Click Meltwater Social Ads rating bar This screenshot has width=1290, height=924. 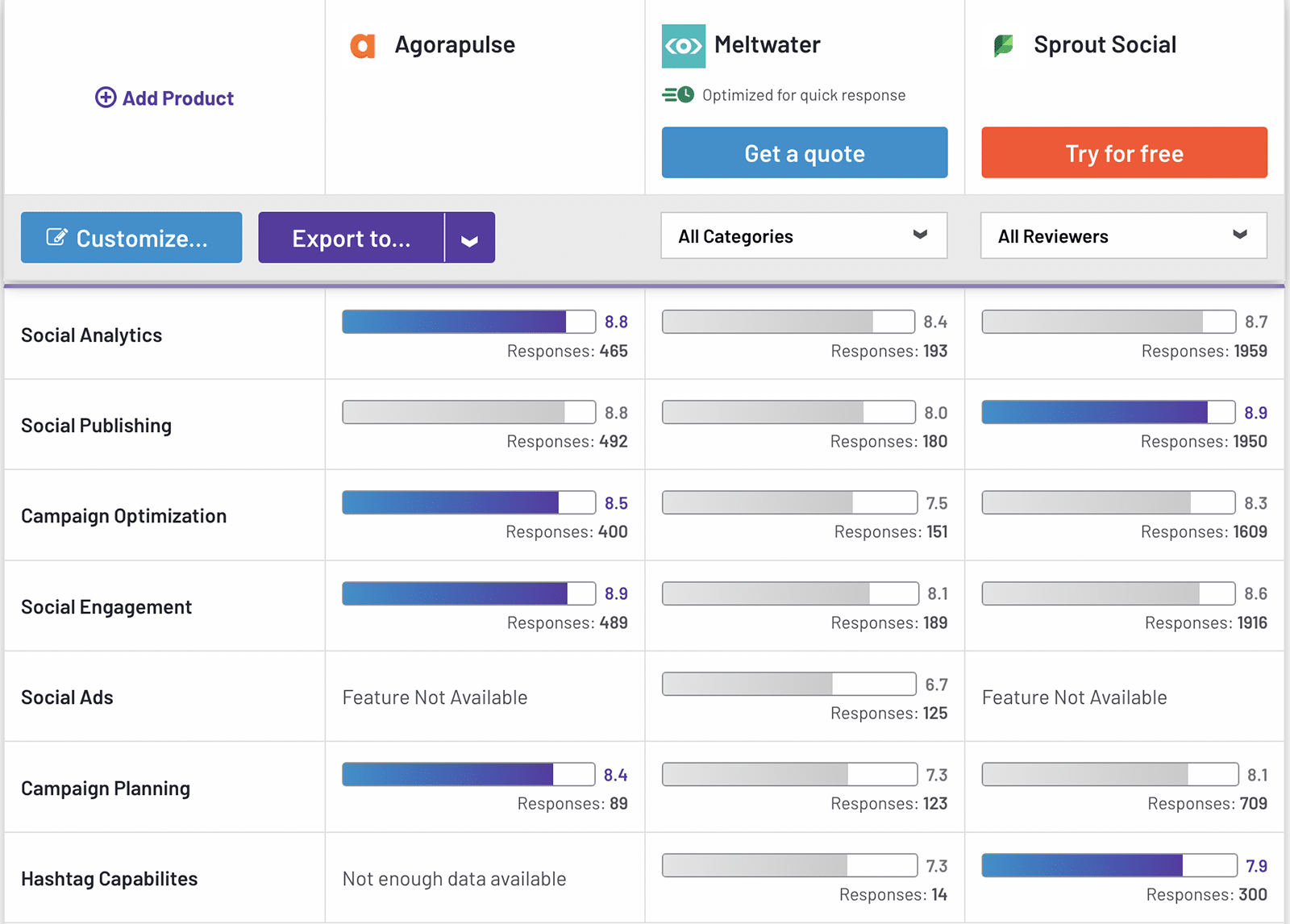(x=789, y=685)
